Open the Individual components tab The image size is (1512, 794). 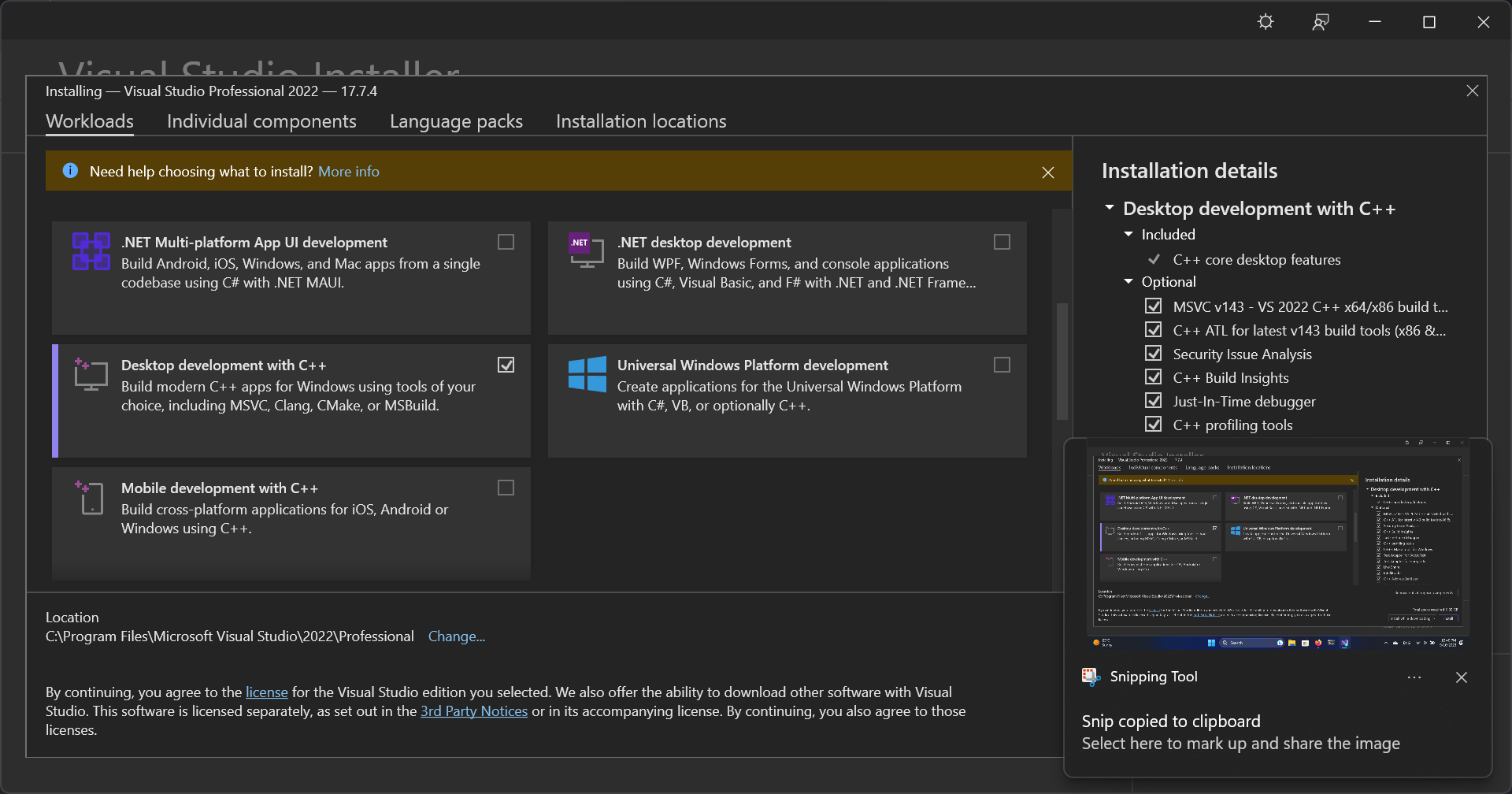pyautogui.click(x=261, y=121)
